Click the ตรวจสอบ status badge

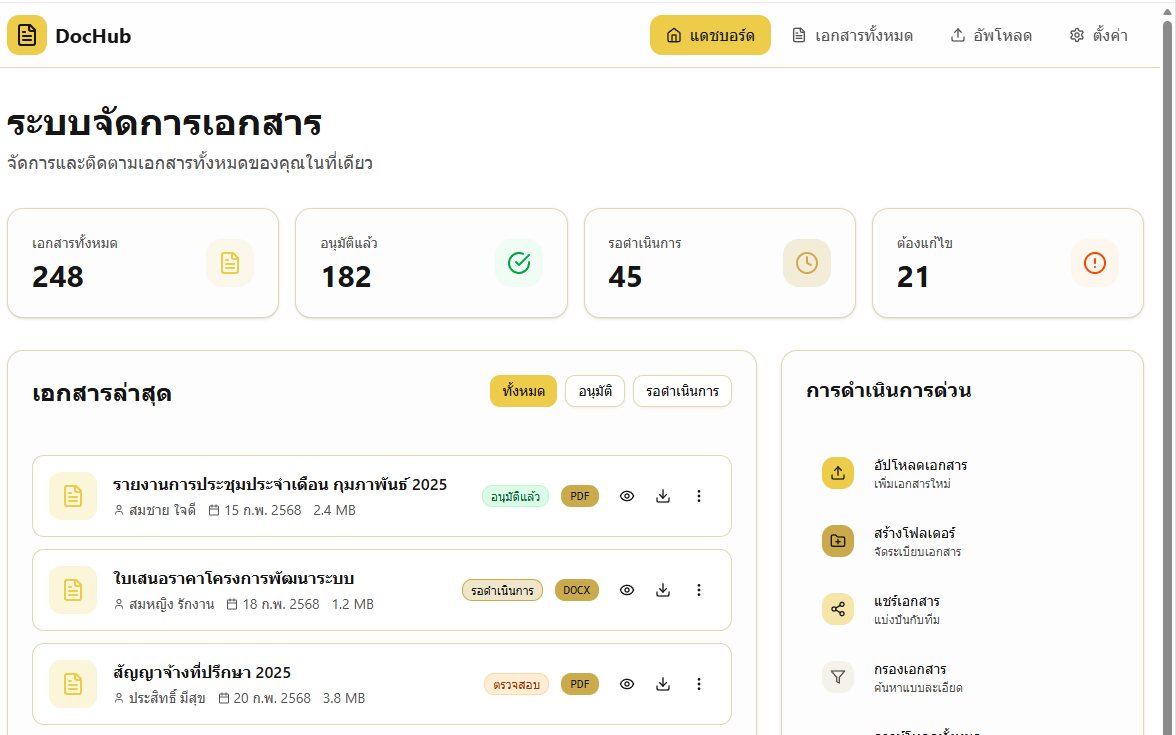(x=517, y=684)
